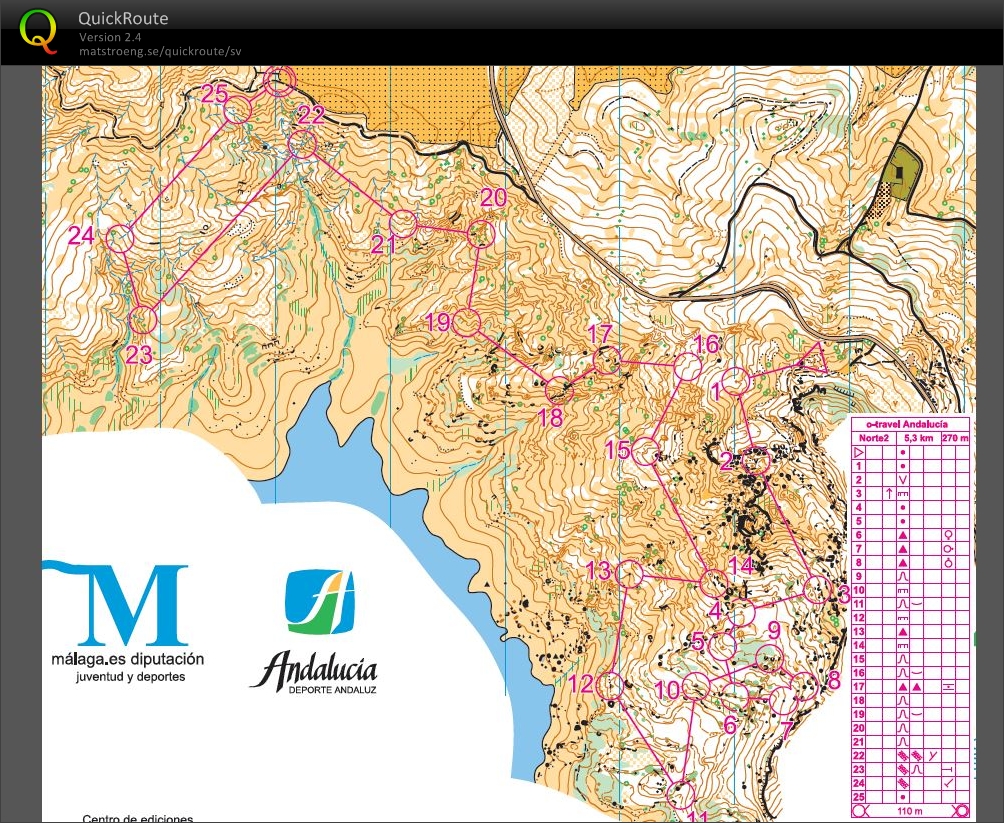
Task: Click the start triangle symbol in control sheet
Action: (859, 452)
